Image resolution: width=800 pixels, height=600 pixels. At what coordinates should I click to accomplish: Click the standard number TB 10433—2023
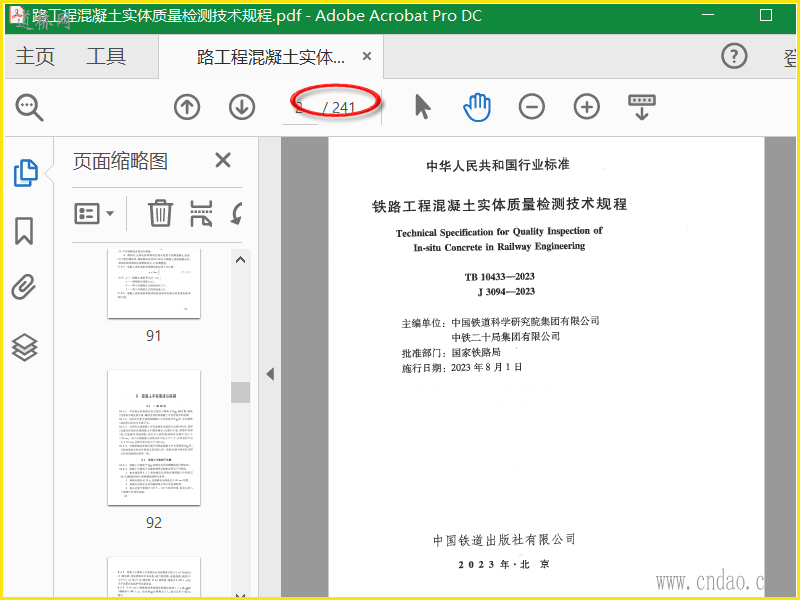click(499, 277)
